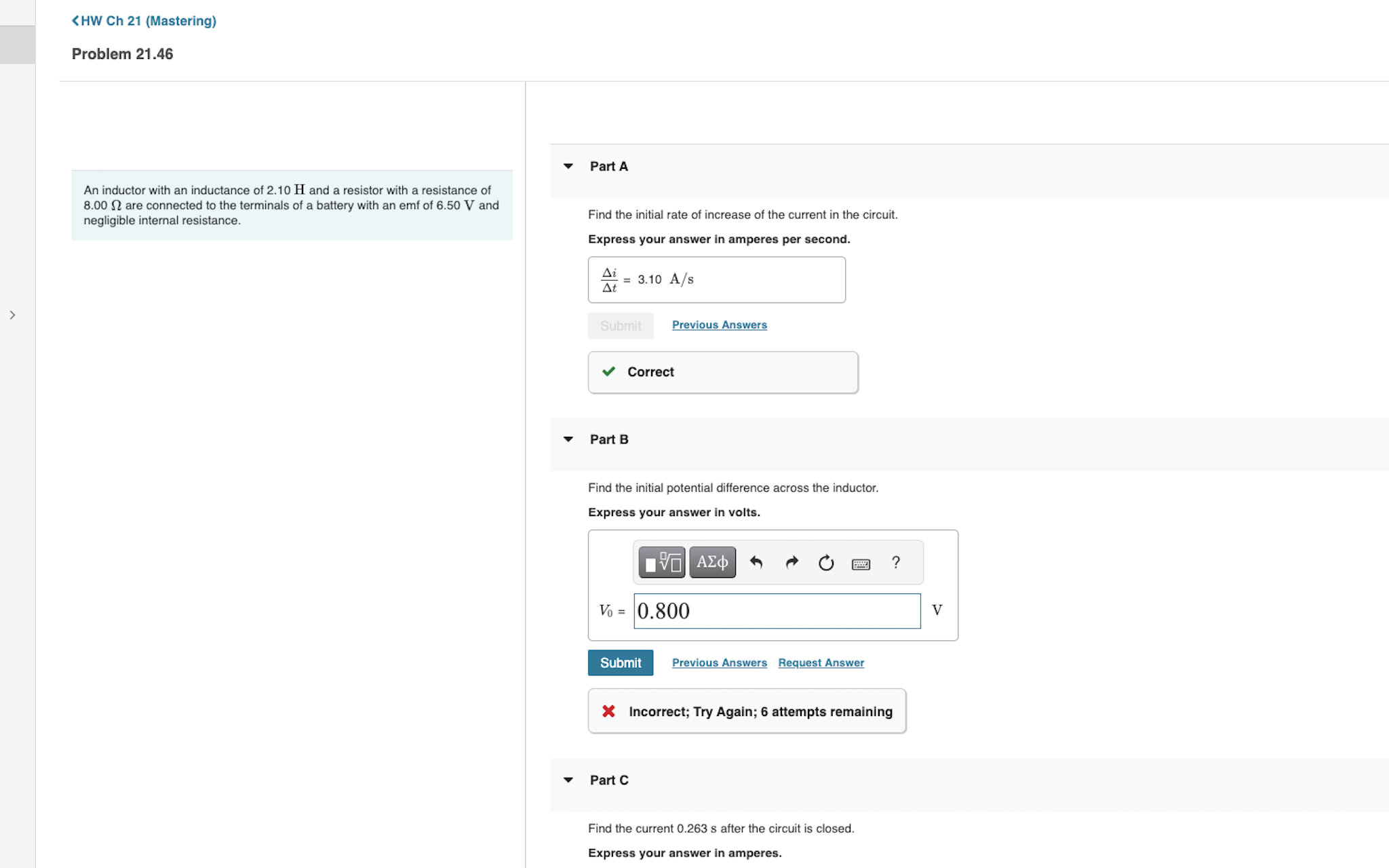Click the Part A header label
1389x868 pixels.
click(608, 166)
